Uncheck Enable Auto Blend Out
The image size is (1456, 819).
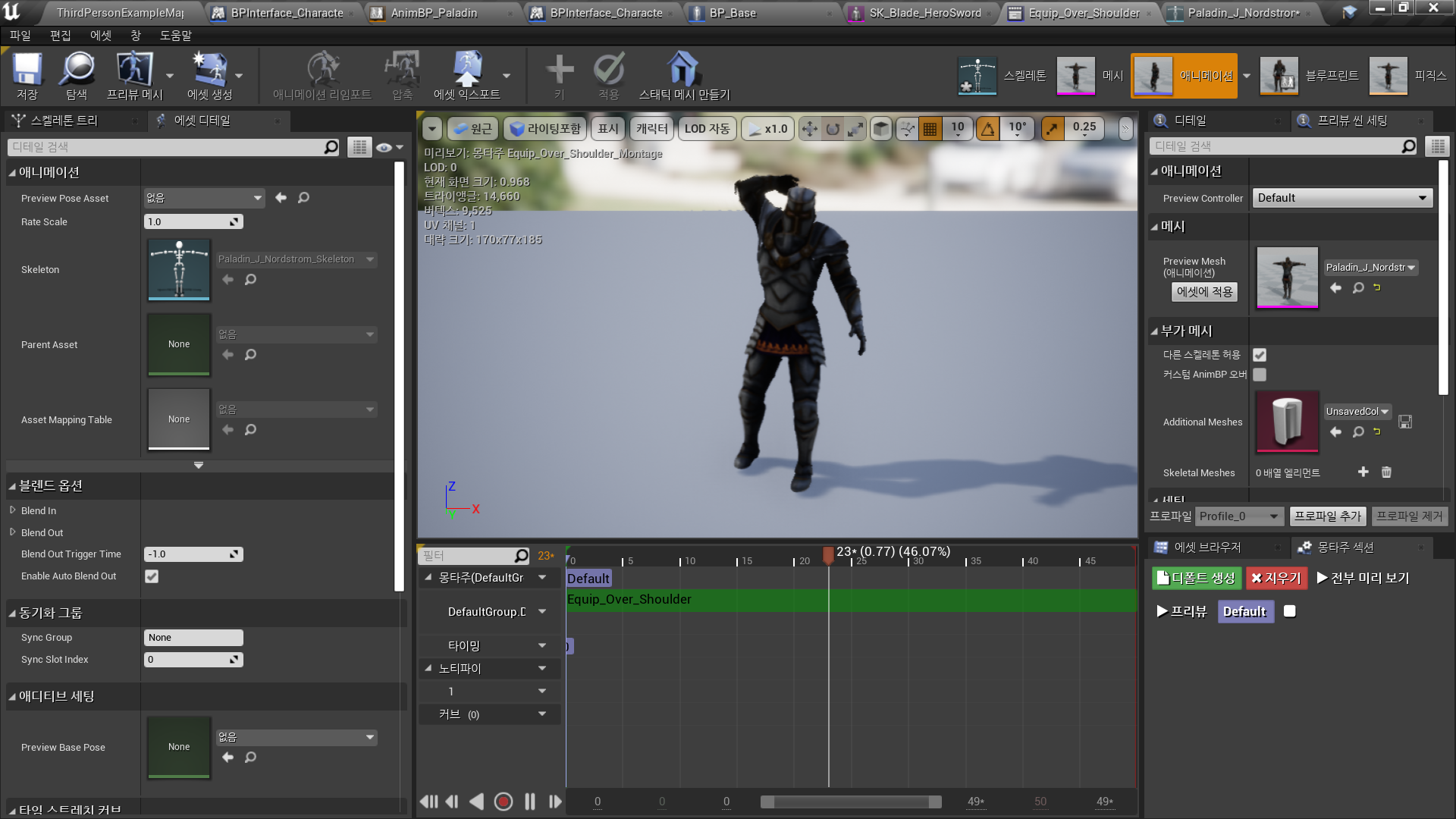tap(152, 576)
